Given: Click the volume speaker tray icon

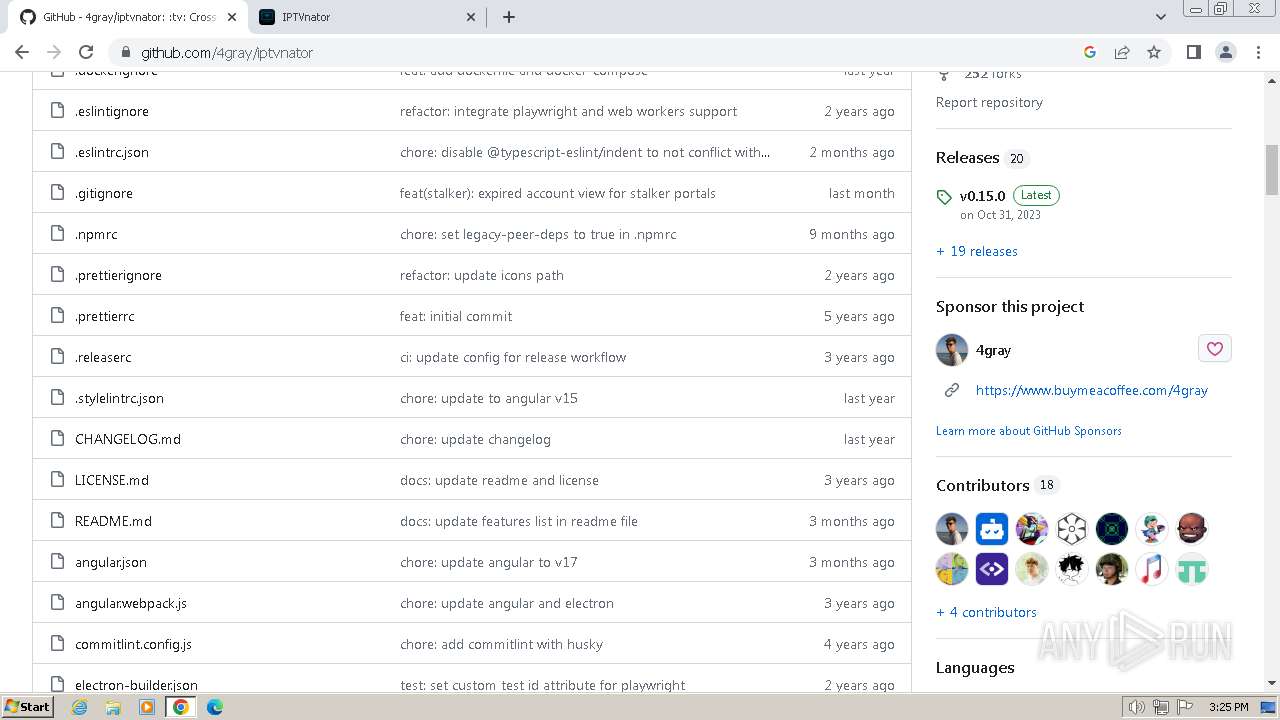Looking at the screenshot, I should click(1137, 707).
